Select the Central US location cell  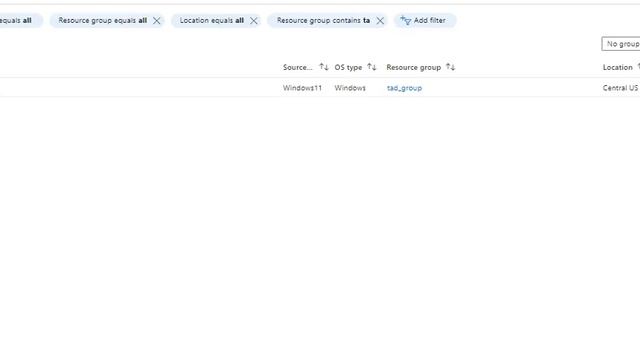pos(620,88)
